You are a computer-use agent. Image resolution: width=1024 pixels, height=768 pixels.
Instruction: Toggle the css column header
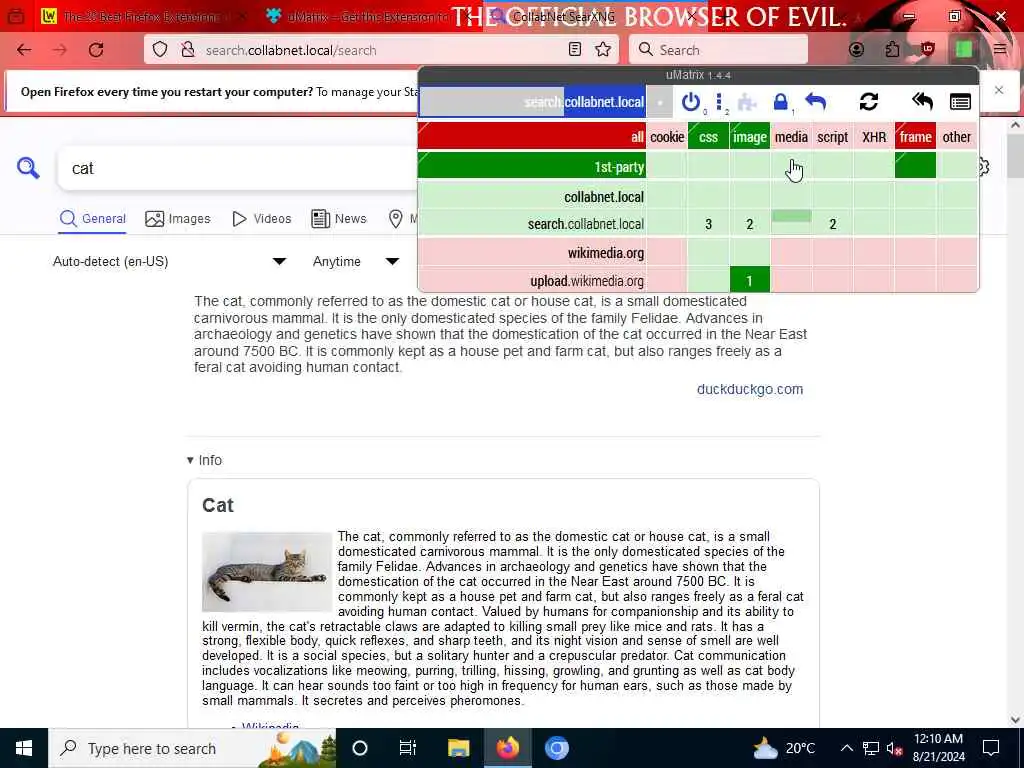click(x=708, y=136)
